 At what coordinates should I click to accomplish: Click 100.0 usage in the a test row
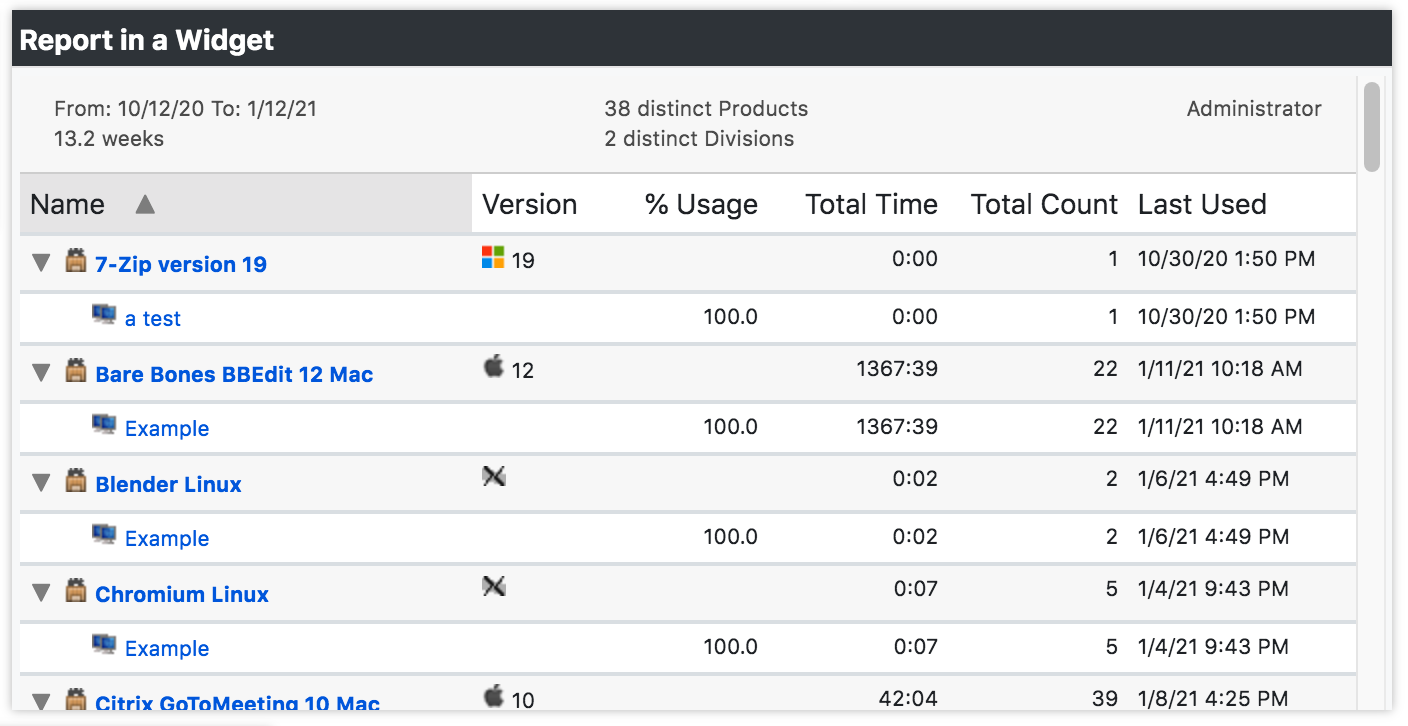730,317
